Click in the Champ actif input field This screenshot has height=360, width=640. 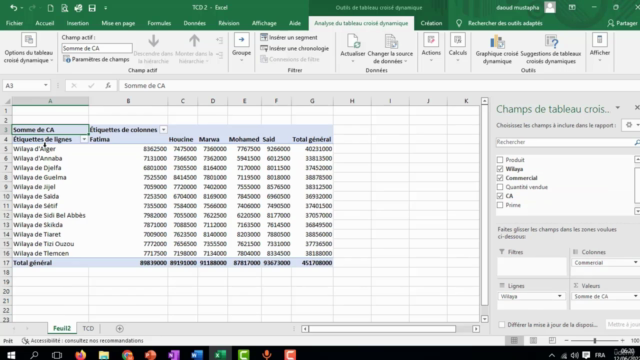(x=97, y=48)
